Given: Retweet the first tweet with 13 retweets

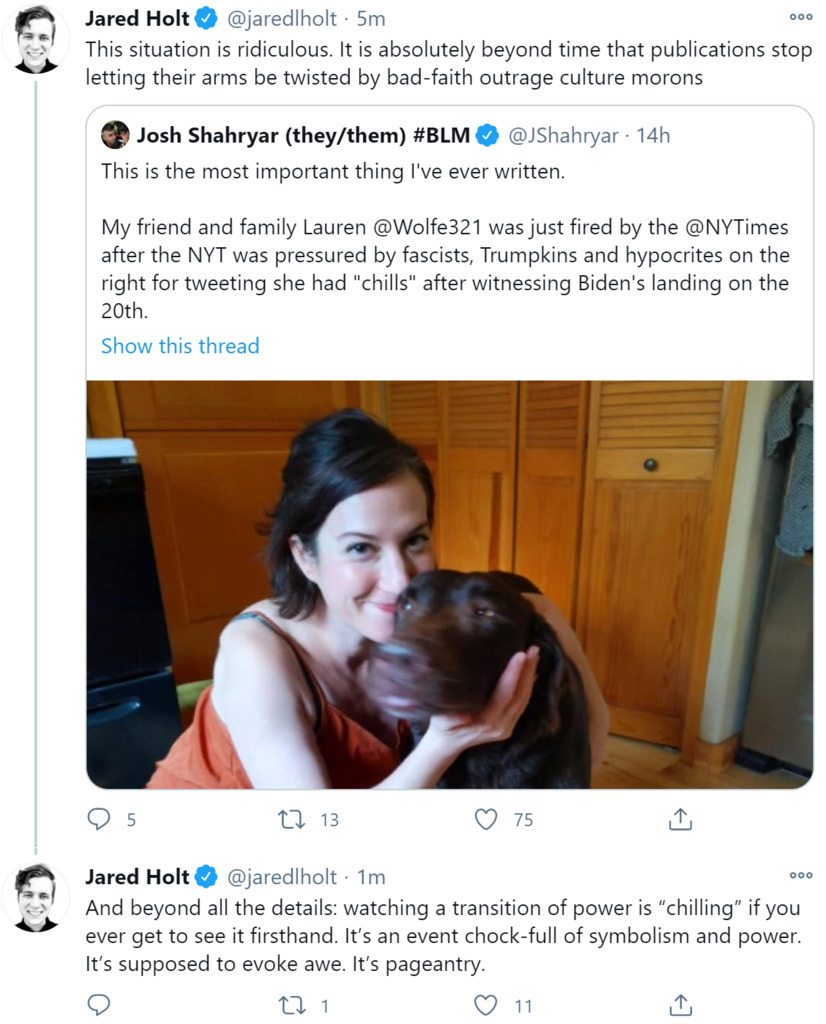Looking at the screenshot, I should pos(290,820).
